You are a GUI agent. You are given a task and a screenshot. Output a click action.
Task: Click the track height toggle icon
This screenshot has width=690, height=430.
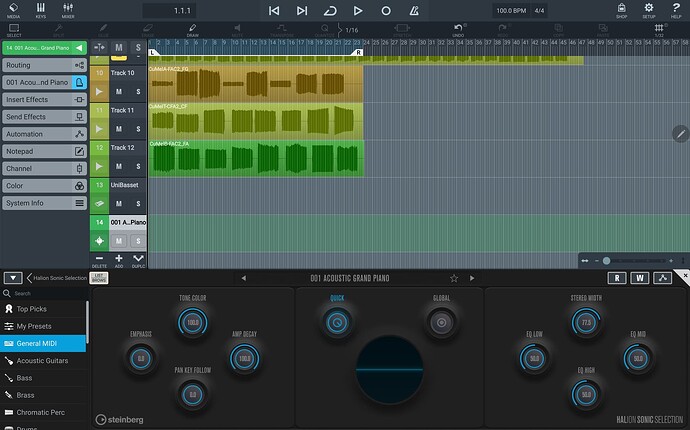coord(99,48)
